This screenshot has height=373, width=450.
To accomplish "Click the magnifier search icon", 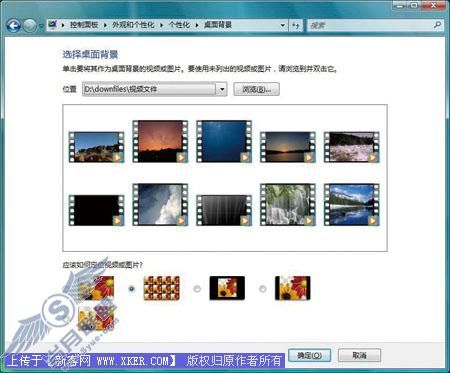I will tap(438, 25).
